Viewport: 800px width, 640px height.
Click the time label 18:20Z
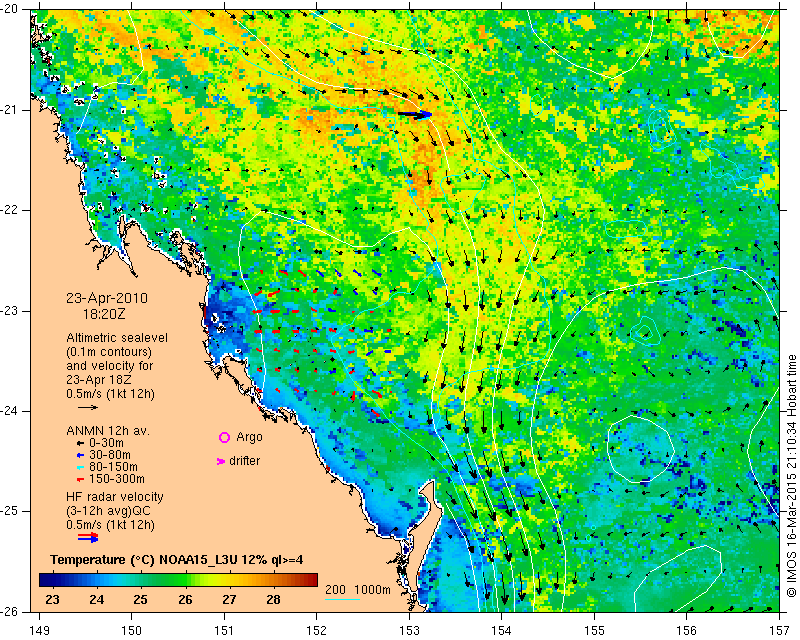coord(104,314)
